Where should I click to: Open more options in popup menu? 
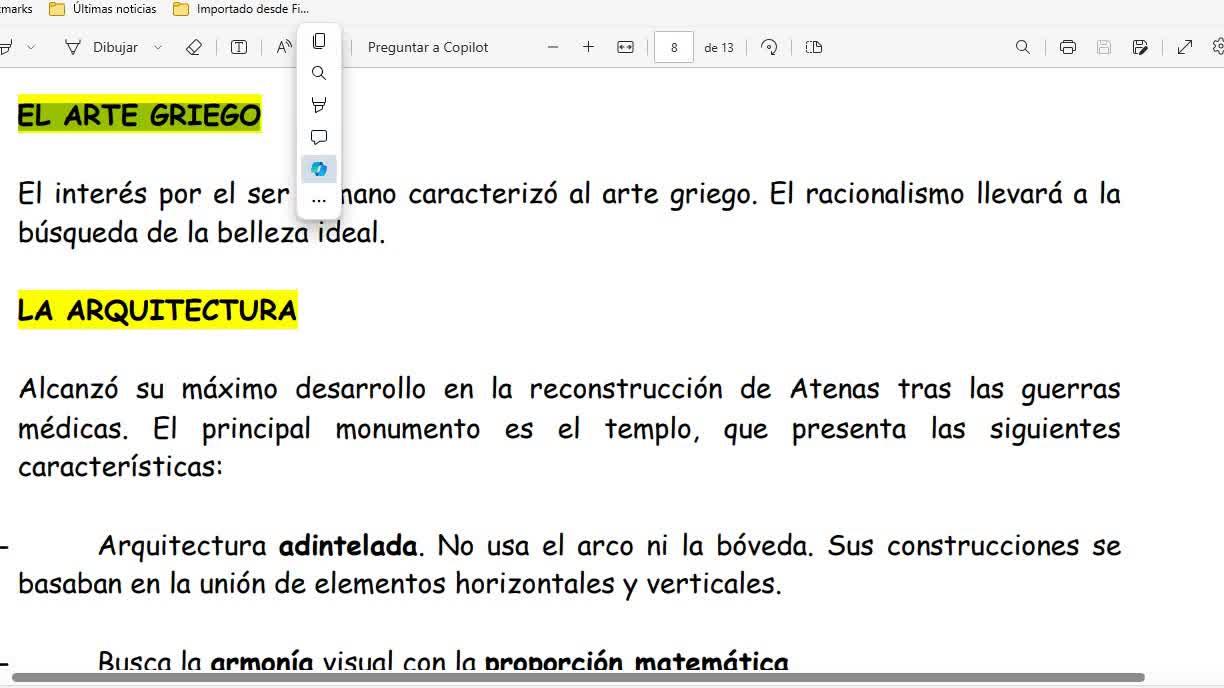pyautogui.click(x=319, y=200)
